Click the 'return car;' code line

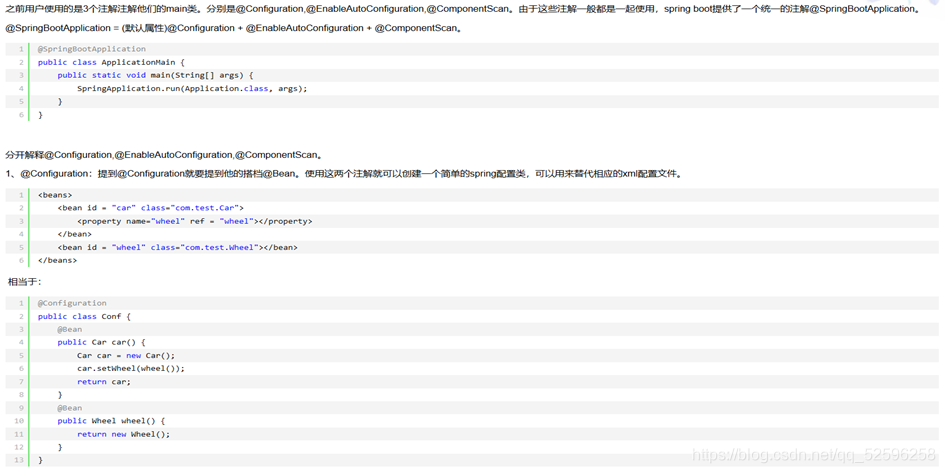pyautogui.click(x=104, y=381)
